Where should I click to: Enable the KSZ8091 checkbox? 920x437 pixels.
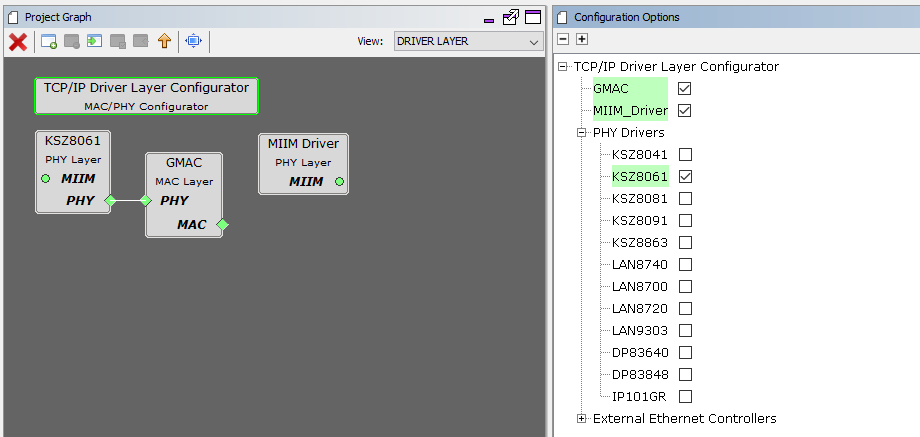(x=685, y=221)
